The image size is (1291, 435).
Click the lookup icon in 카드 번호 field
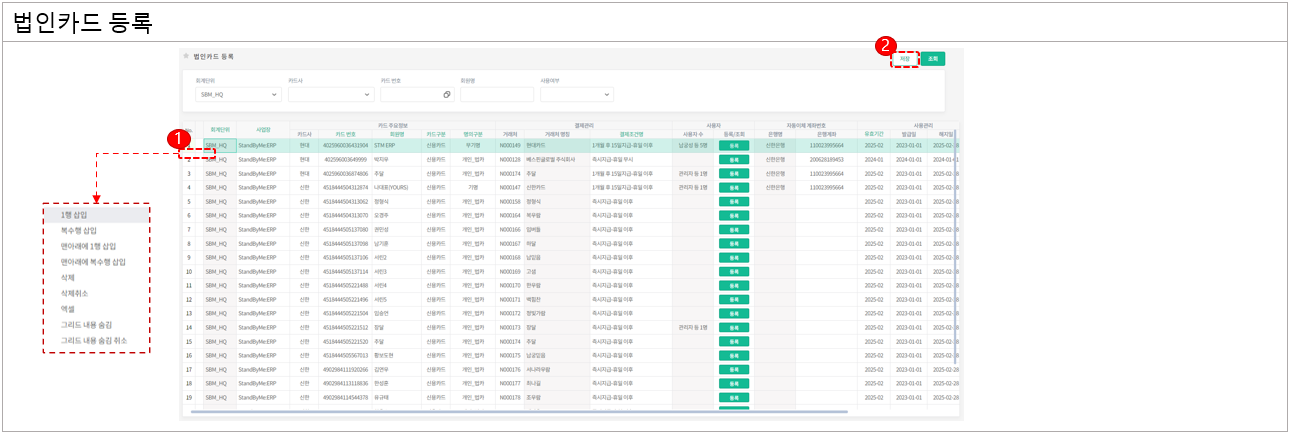point(447,94)
